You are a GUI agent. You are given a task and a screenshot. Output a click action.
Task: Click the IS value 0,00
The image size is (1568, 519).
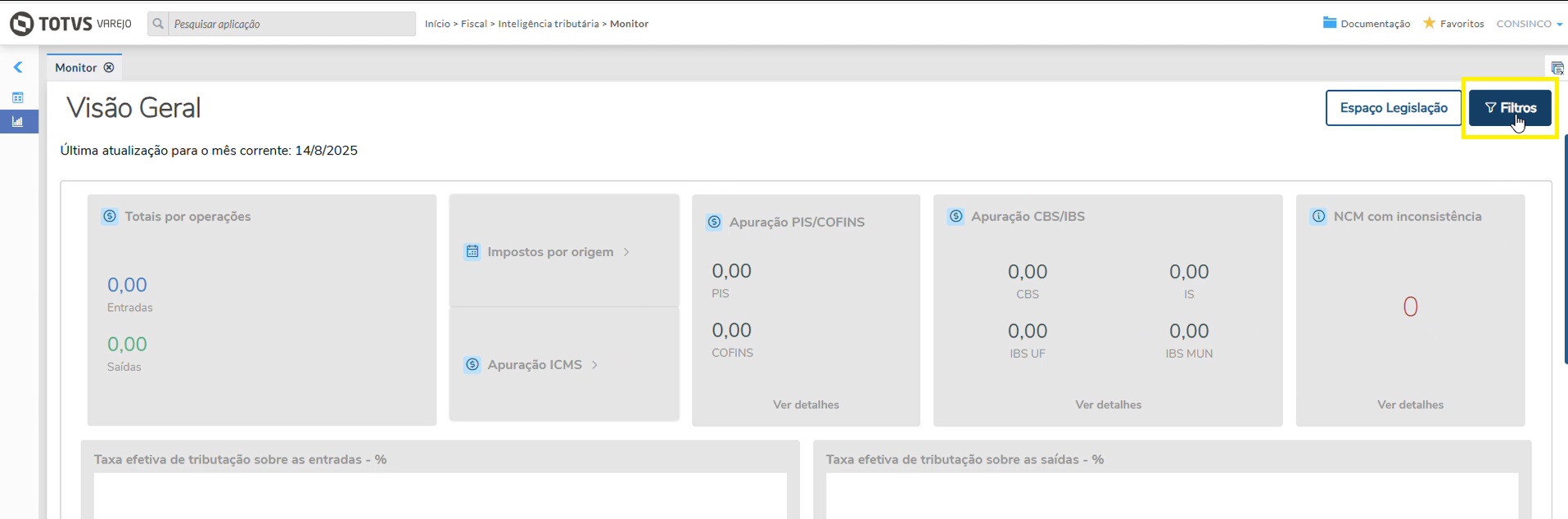pyautogui.click(x=1189, y=272)
